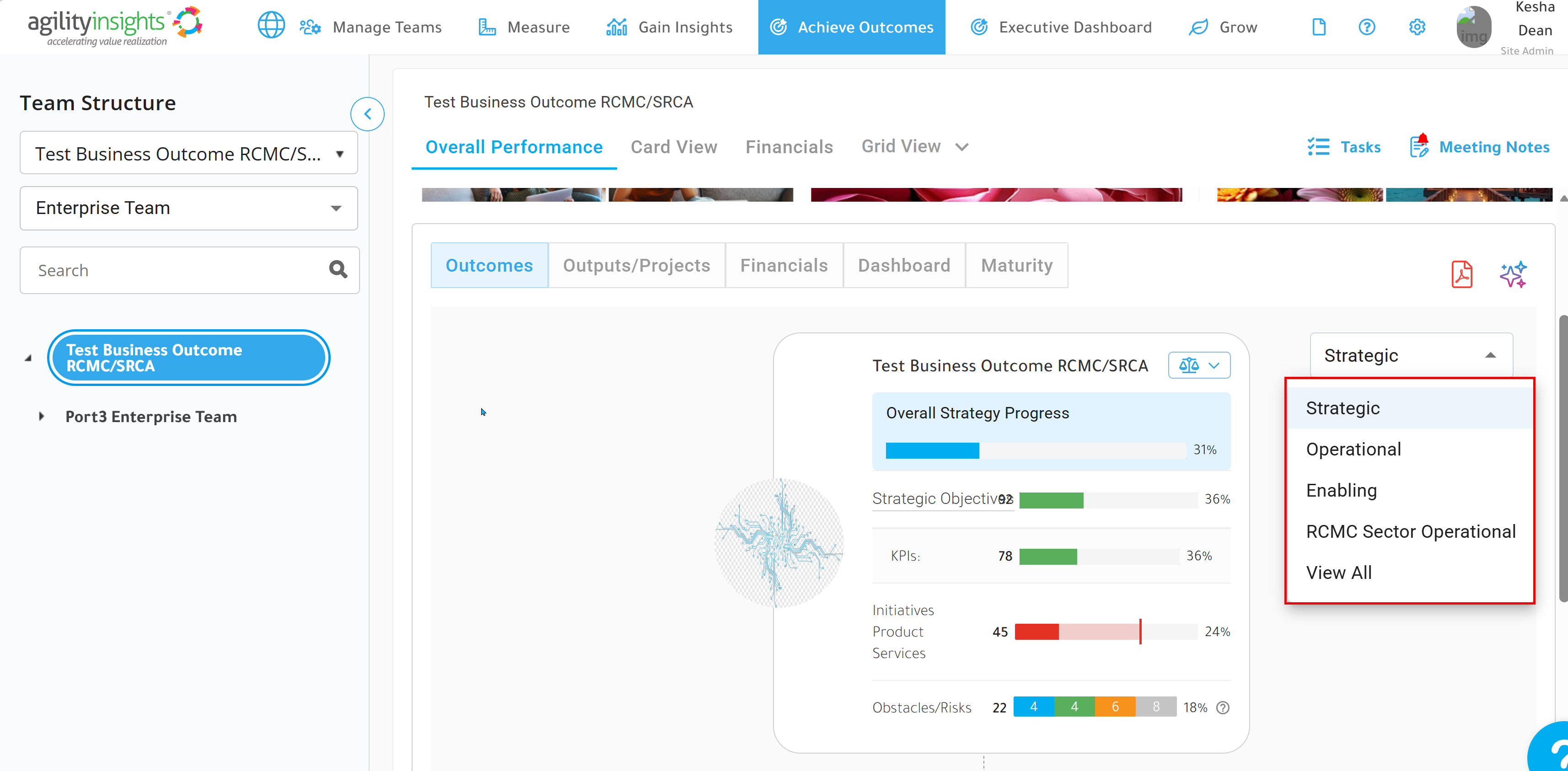
Task: Open the Card View tab
Action: (x=674, y=147)
